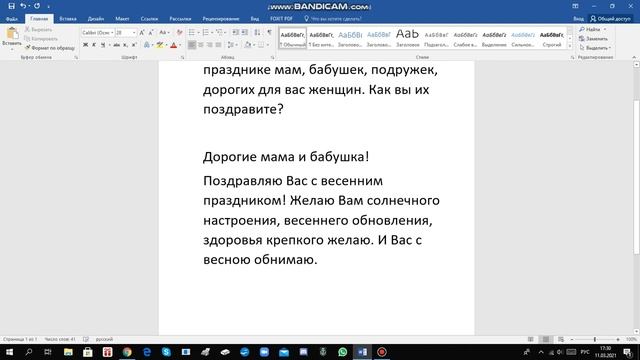Apply Формат по образцу painter
640x360 pixels.
(50, 48)
